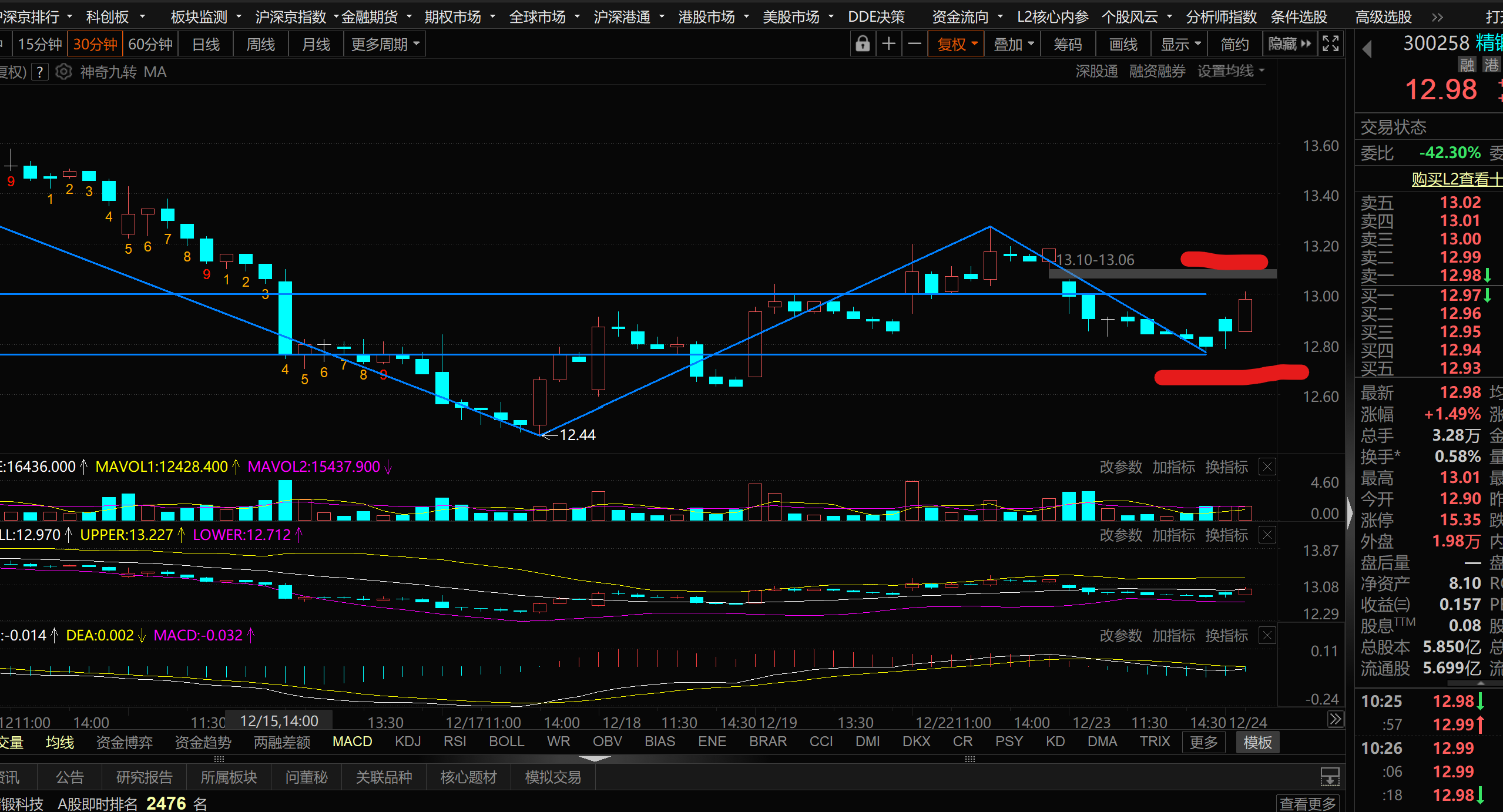This screenshot has width=1503, height=812.
Task: Toggle 简约 simplified view mode
Action: coord(1234,44)
